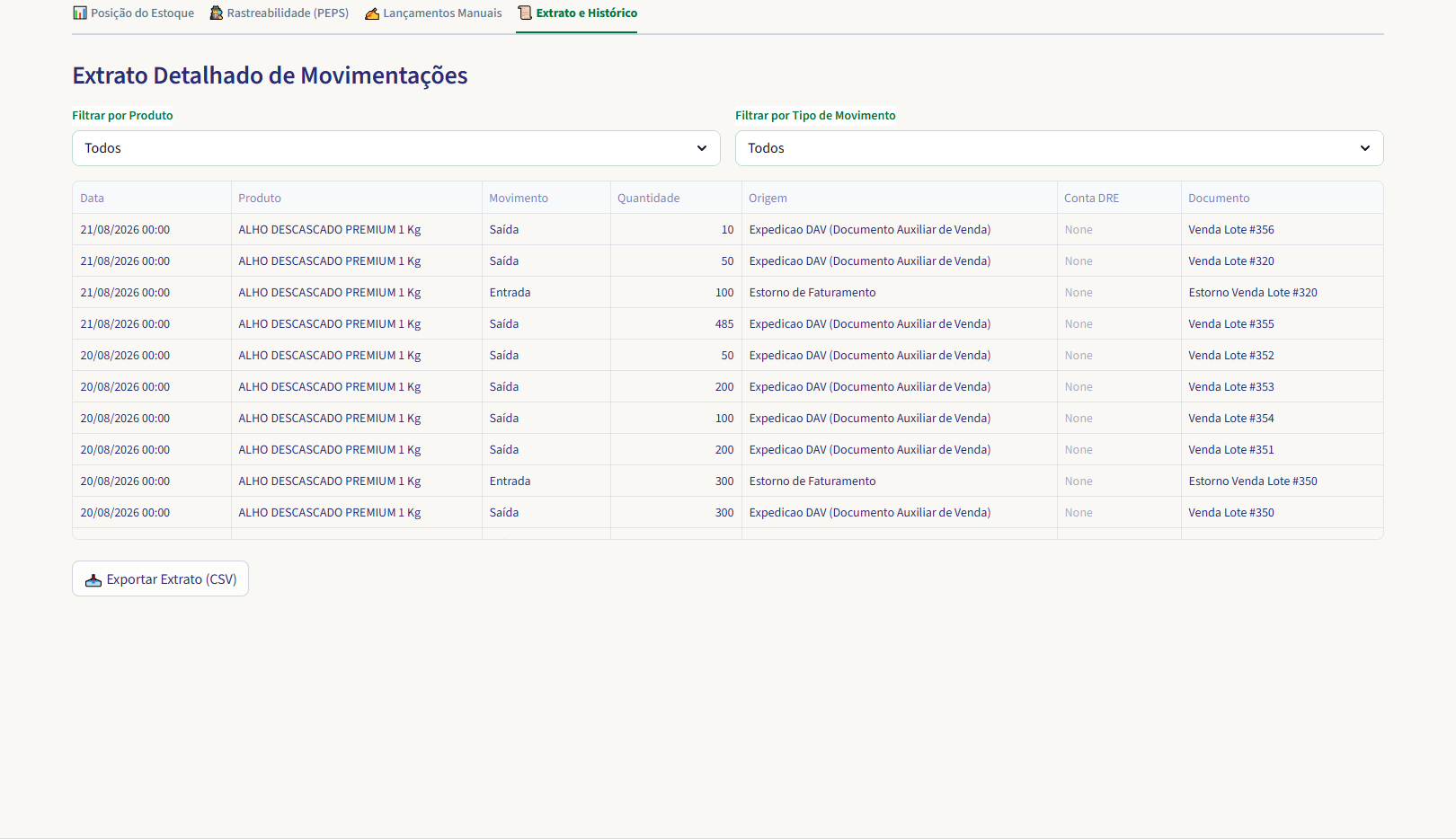
Task: Select the Extrato e Histórico tab
Action: pyautogui.click(x=577, y=13)
